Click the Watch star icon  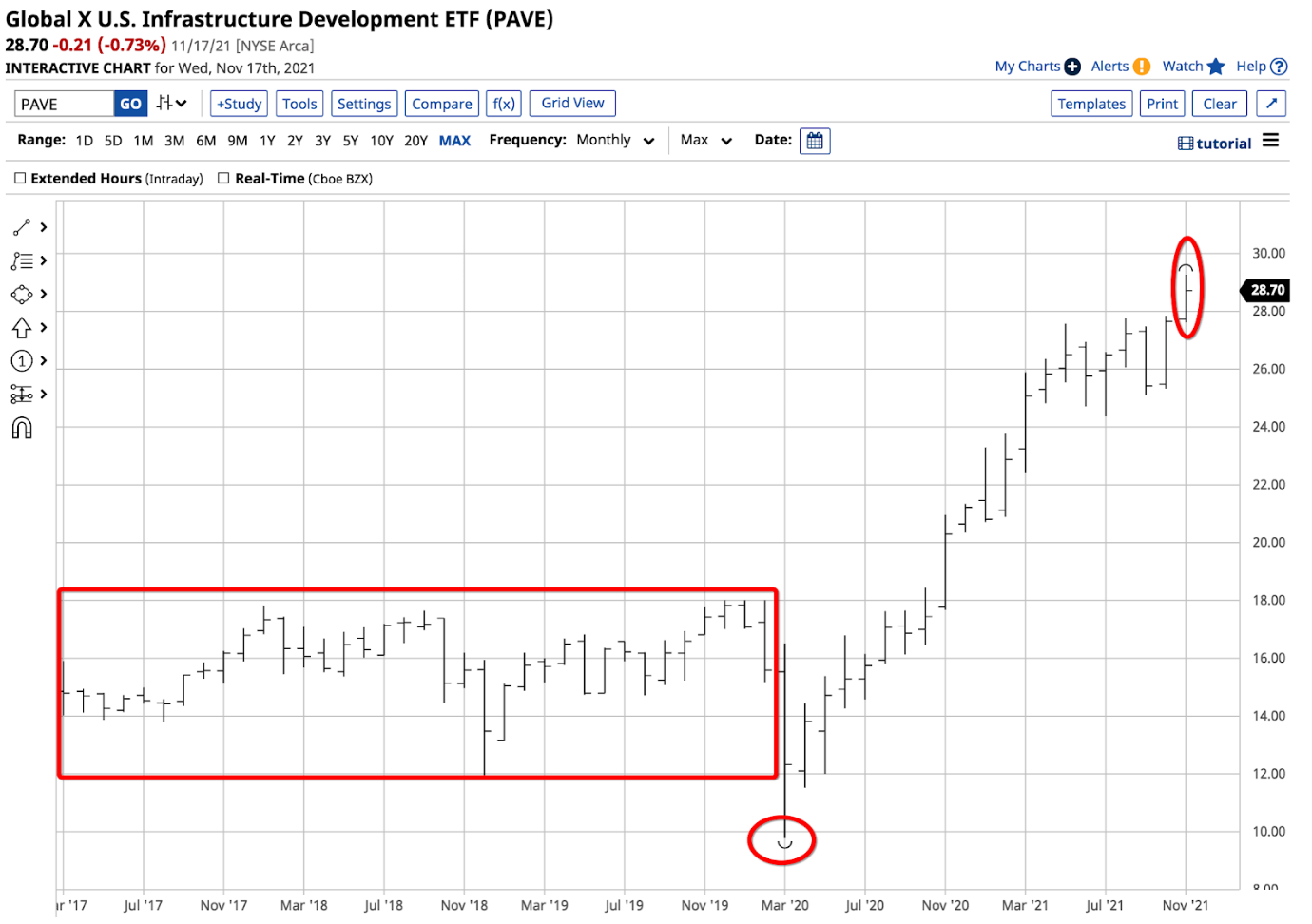1216,67
